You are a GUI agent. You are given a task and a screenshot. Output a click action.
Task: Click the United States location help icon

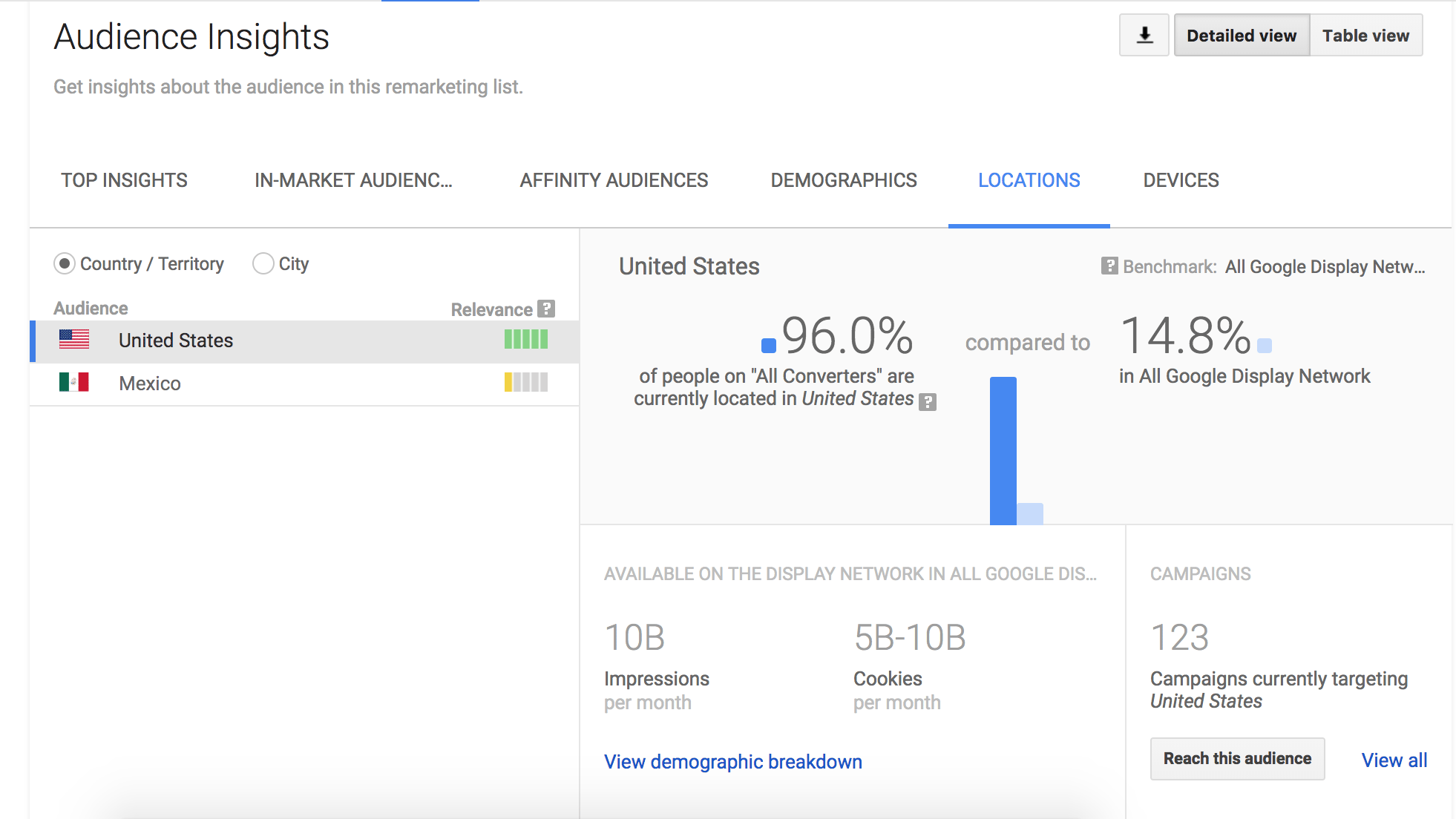tap(928, 399)
